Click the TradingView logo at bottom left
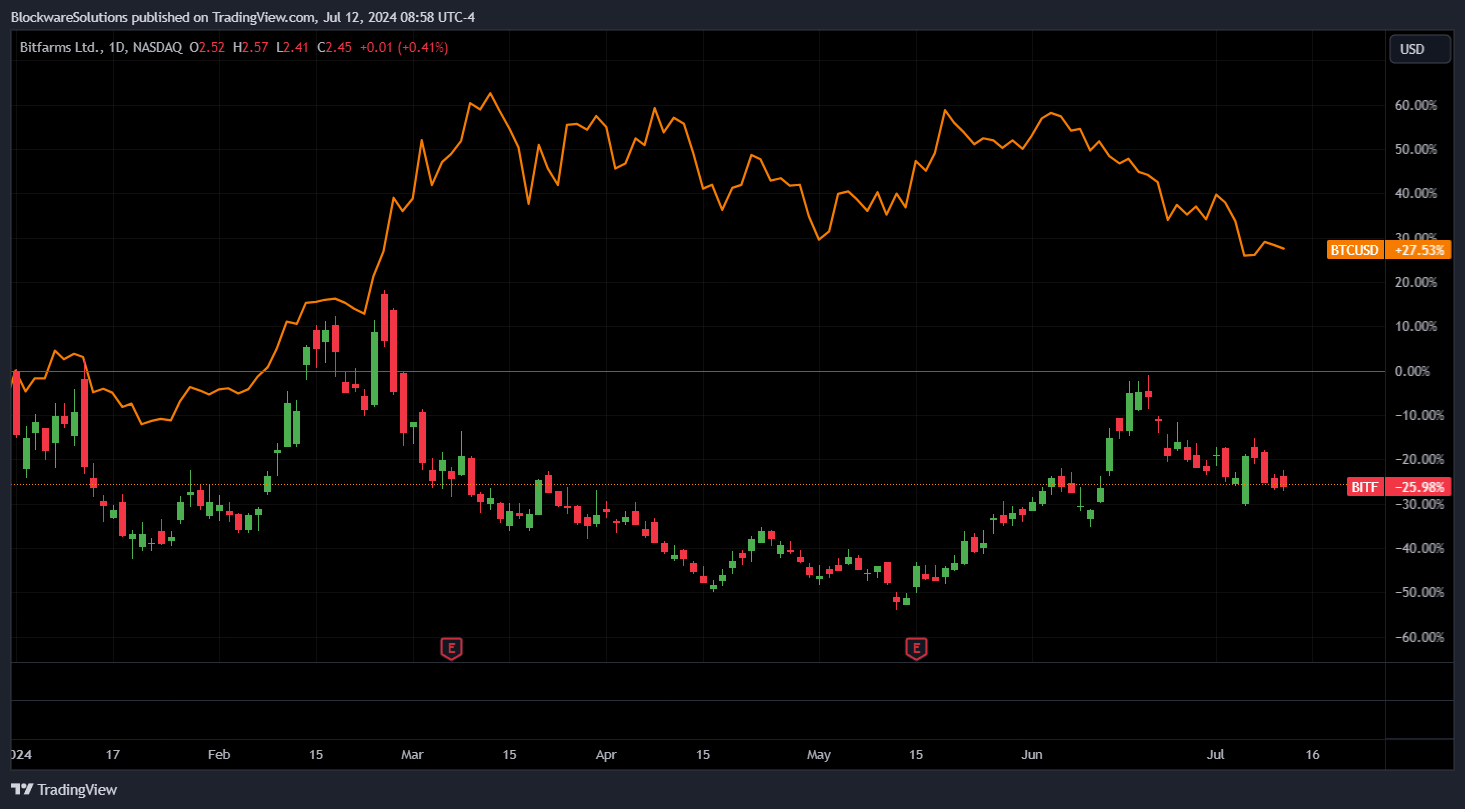The image size is (1465, 809). (x=64, y=790)
